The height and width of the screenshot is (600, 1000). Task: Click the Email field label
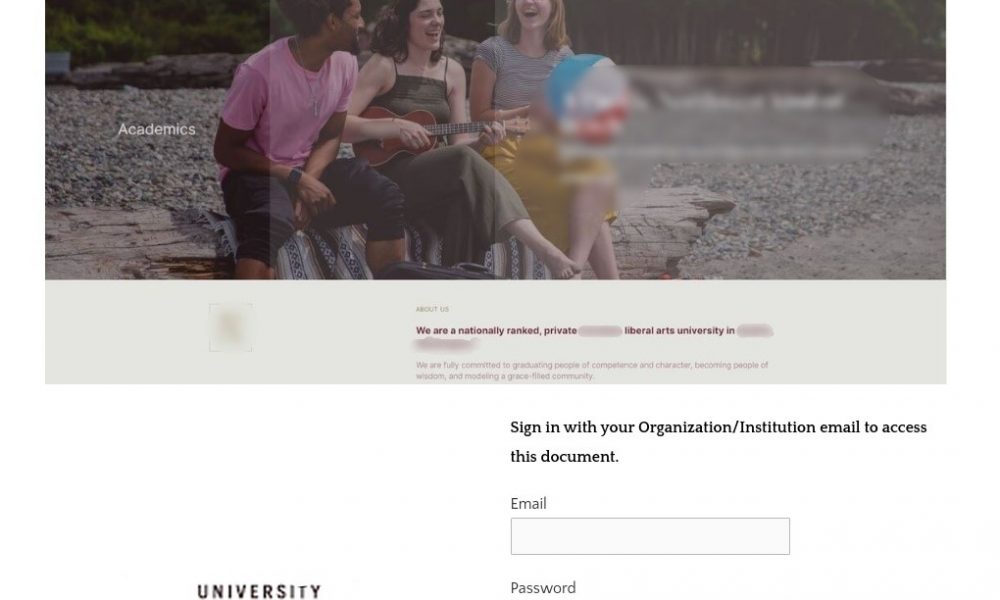tap(528, 504)
